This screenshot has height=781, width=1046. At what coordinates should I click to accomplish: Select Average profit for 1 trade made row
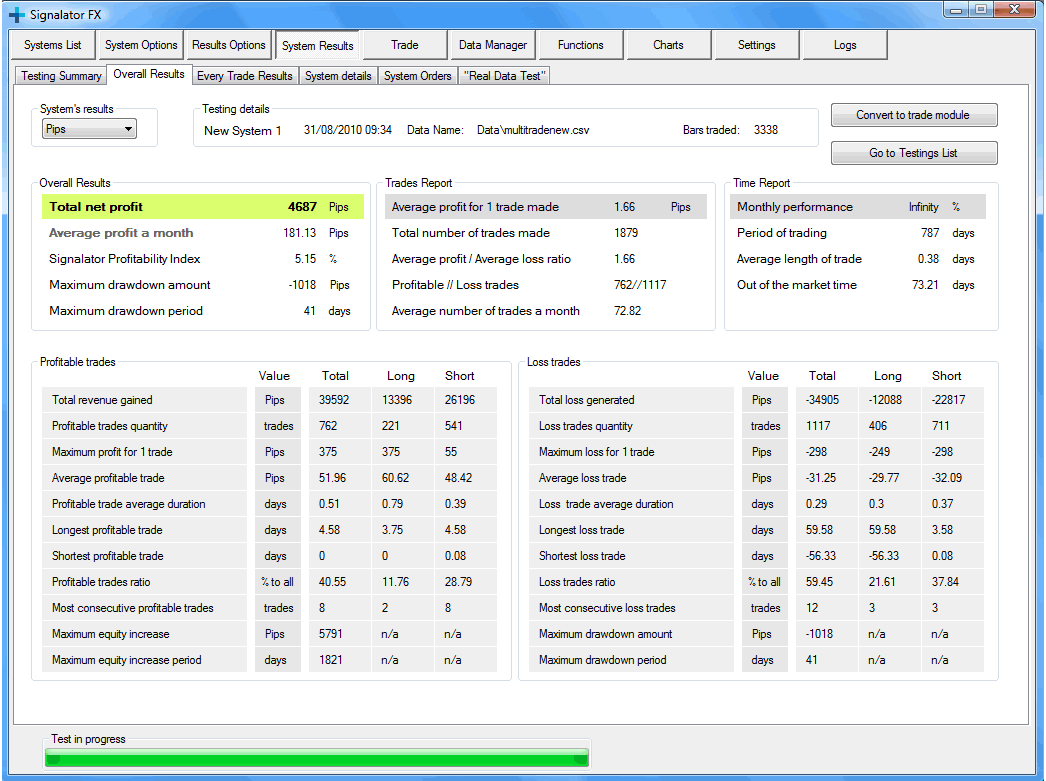coord(546,207)
